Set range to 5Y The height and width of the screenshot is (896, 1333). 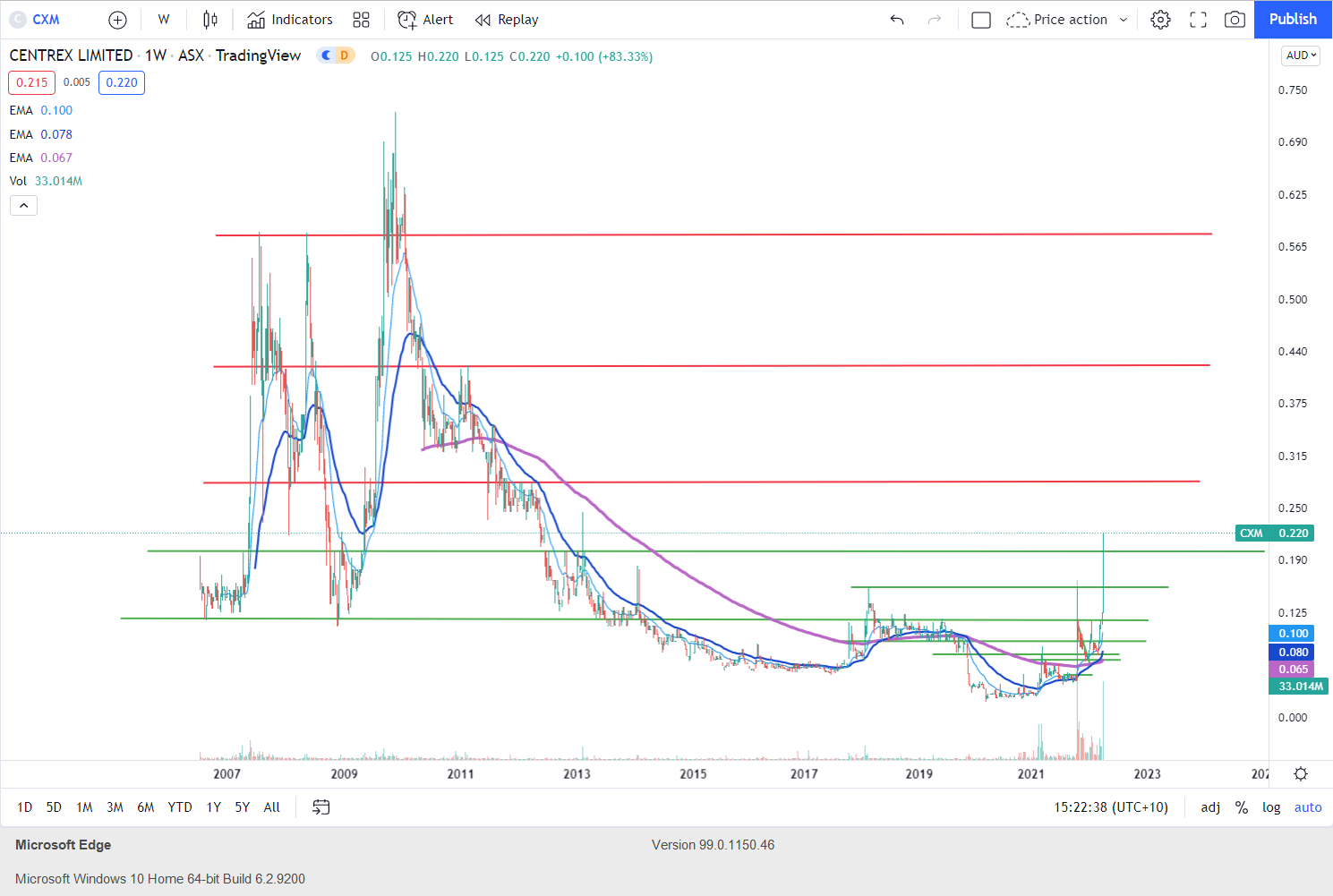pyautogui.click(x=243, y=807)
